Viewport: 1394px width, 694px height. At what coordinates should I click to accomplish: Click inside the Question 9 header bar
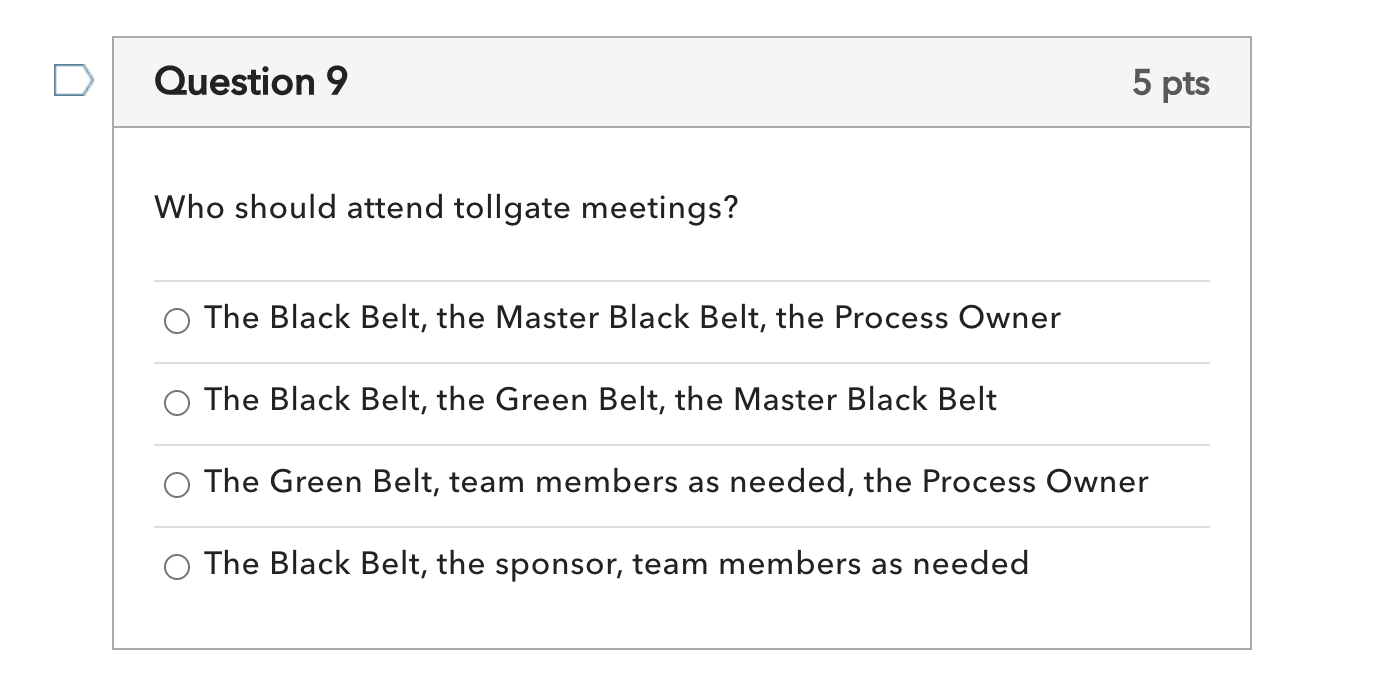click(682, 82)
